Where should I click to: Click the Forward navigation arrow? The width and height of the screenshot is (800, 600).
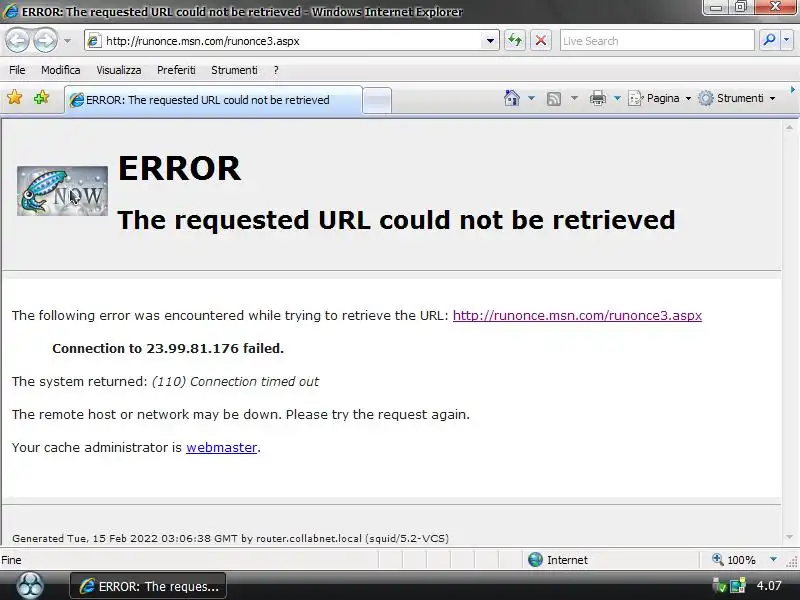pyautogui.click(x=45, y=40)
